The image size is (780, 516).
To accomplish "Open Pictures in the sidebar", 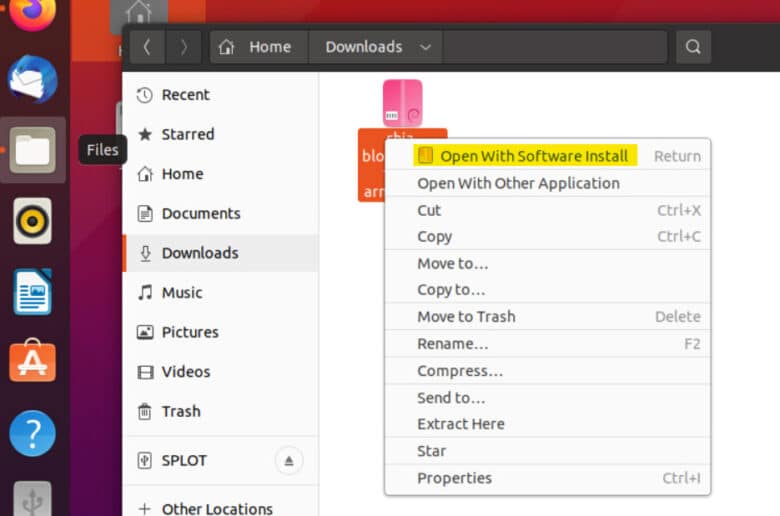I will click(x=220, y=332).
